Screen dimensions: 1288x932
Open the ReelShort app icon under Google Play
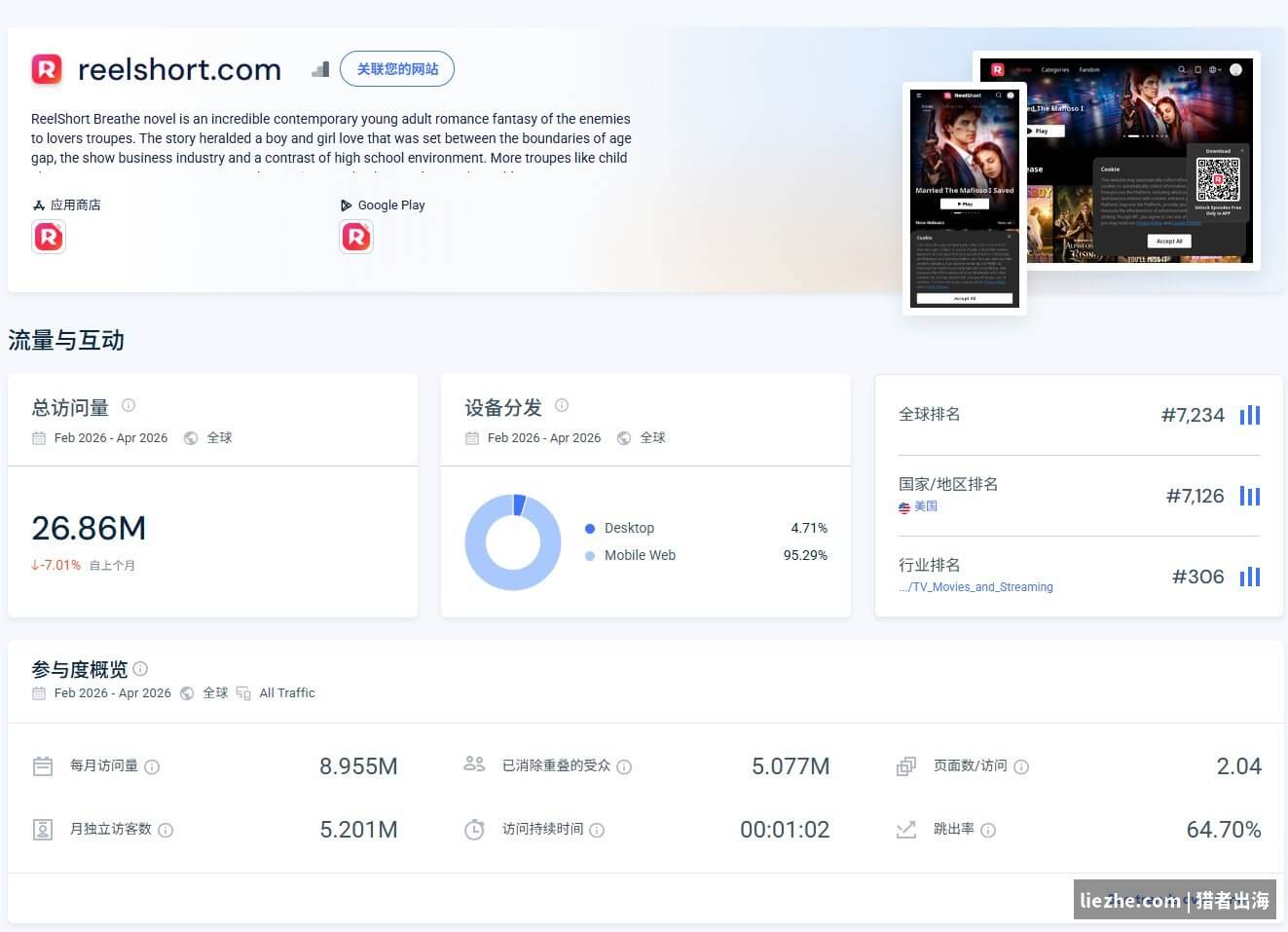[x=356, y=237]
